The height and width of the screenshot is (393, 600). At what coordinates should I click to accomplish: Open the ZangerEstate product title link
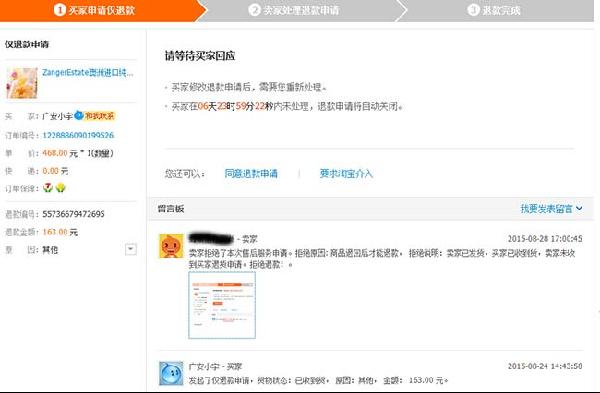coord(88,72)
